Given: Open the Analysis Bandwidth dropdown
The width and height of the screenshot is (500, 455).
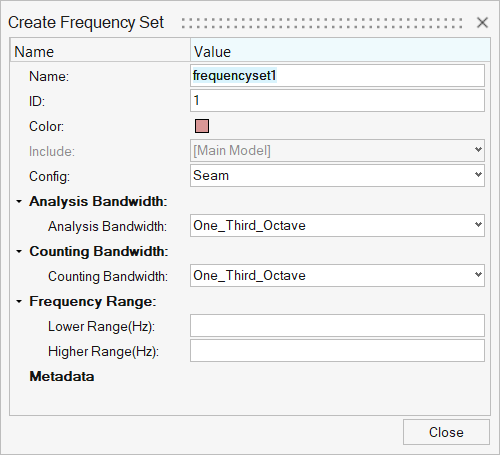Looking at the screenshot, I should [x=337, y=226].
